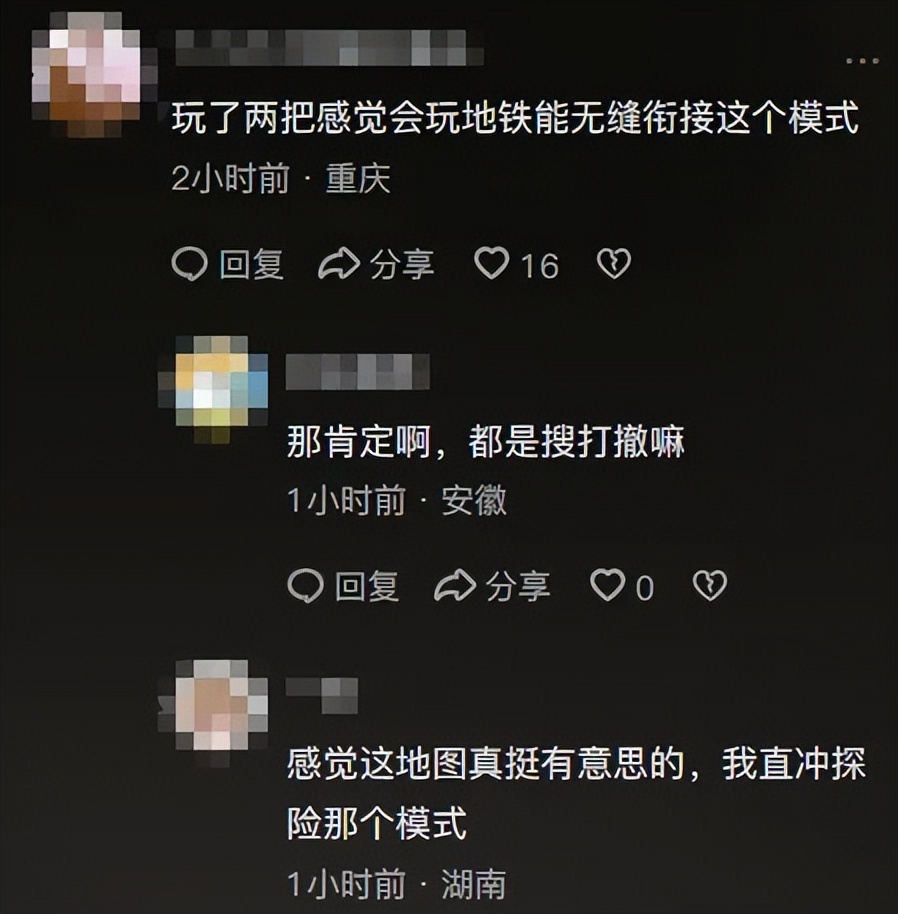Like the Chongqing comment with 16 likes

coord(491,263)
